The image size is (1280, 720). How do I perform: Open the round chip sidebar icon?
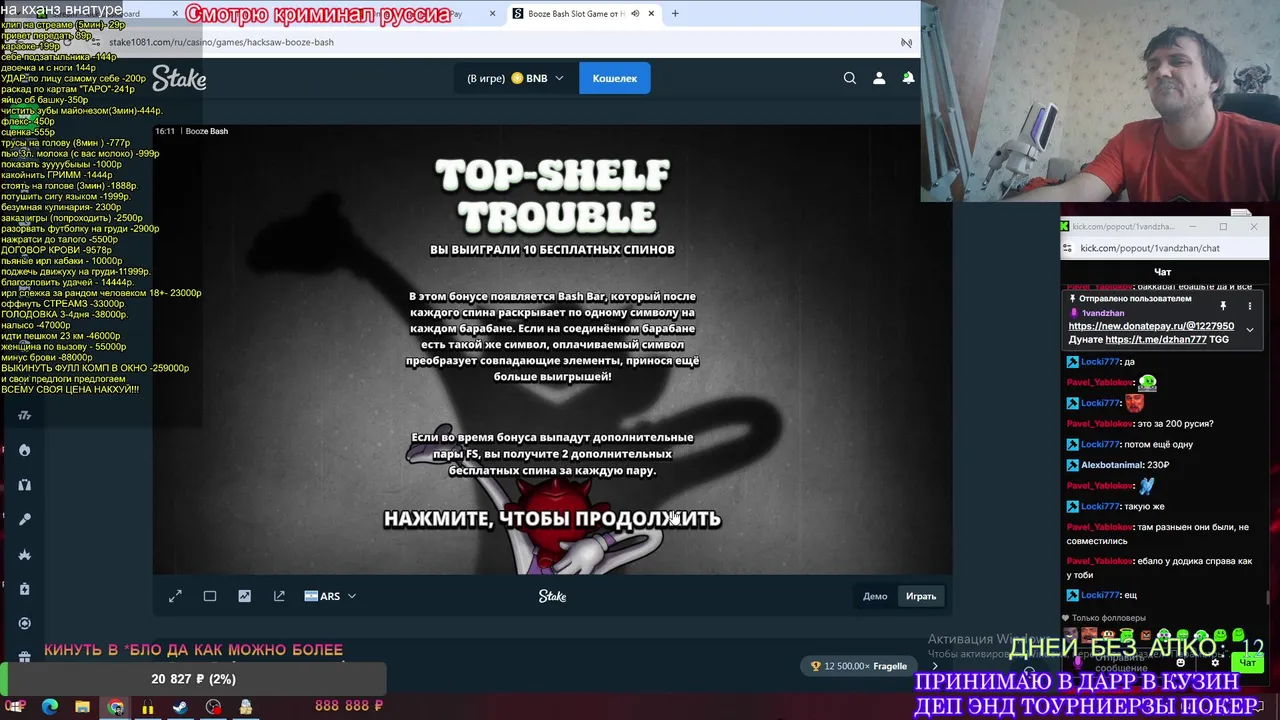pyautogui.click(x=25, y=623)
